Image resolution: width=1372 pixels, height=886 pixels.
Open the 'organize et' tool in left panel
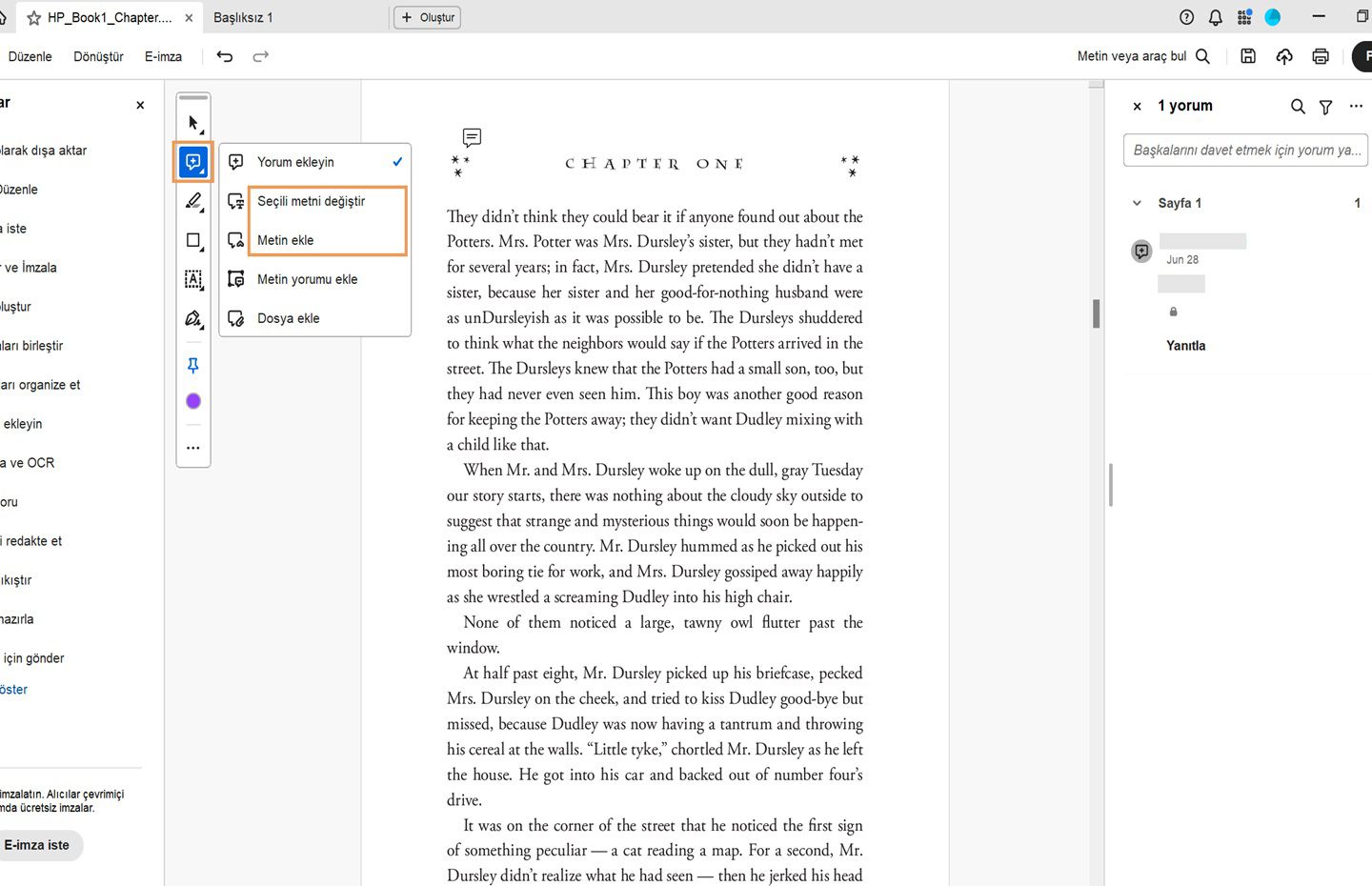click(40, 385)
